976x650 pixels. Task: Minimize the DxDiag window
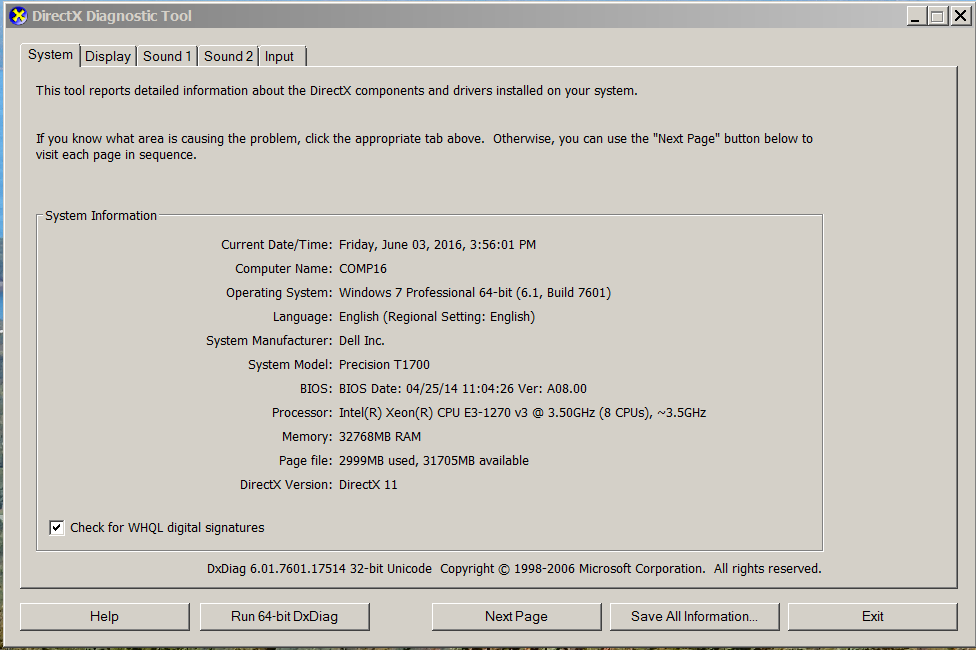(917, 15)
